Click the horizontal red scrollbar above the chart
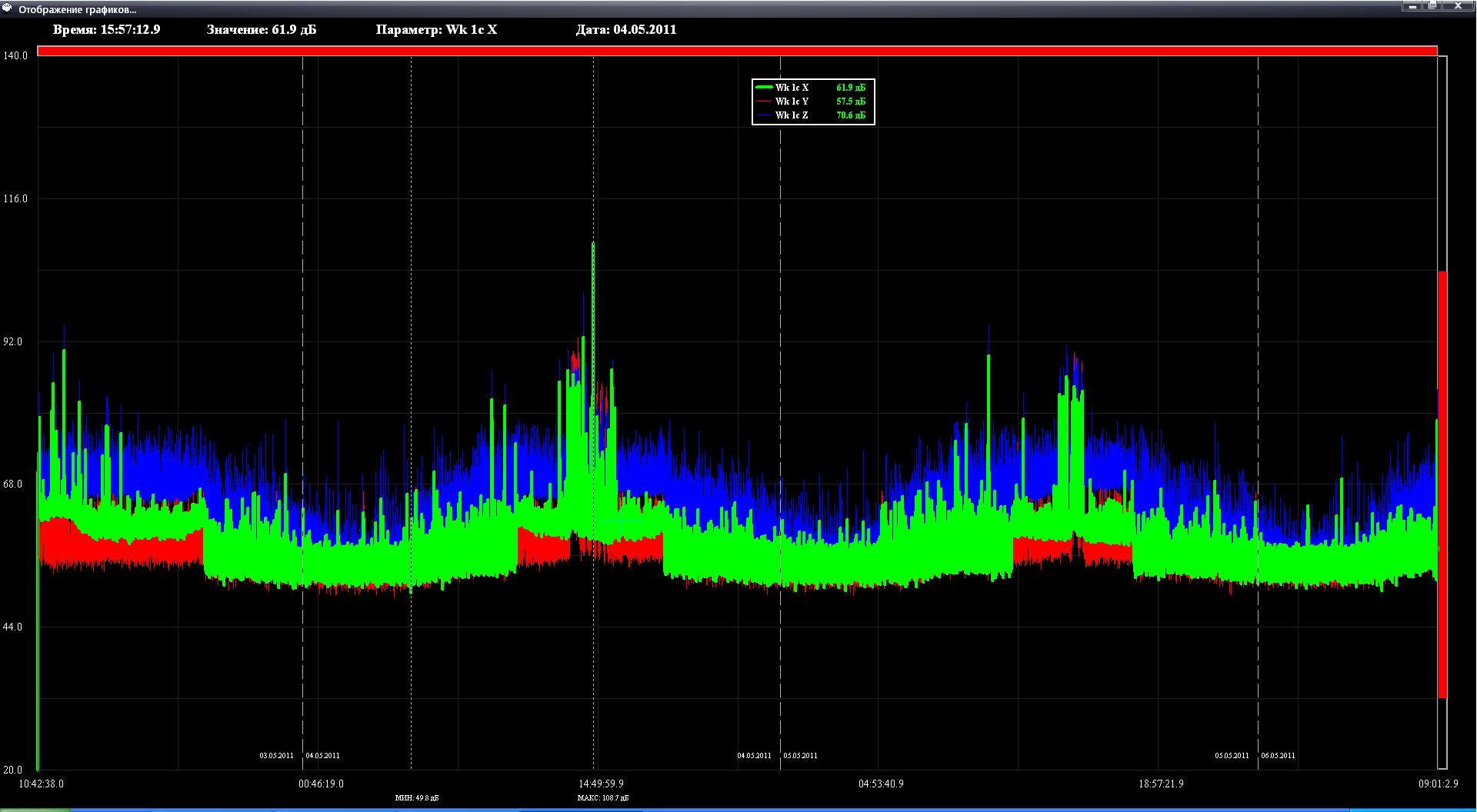This screenshot has width=1477, height=812. pyautogui.click(x=737, y=51)
